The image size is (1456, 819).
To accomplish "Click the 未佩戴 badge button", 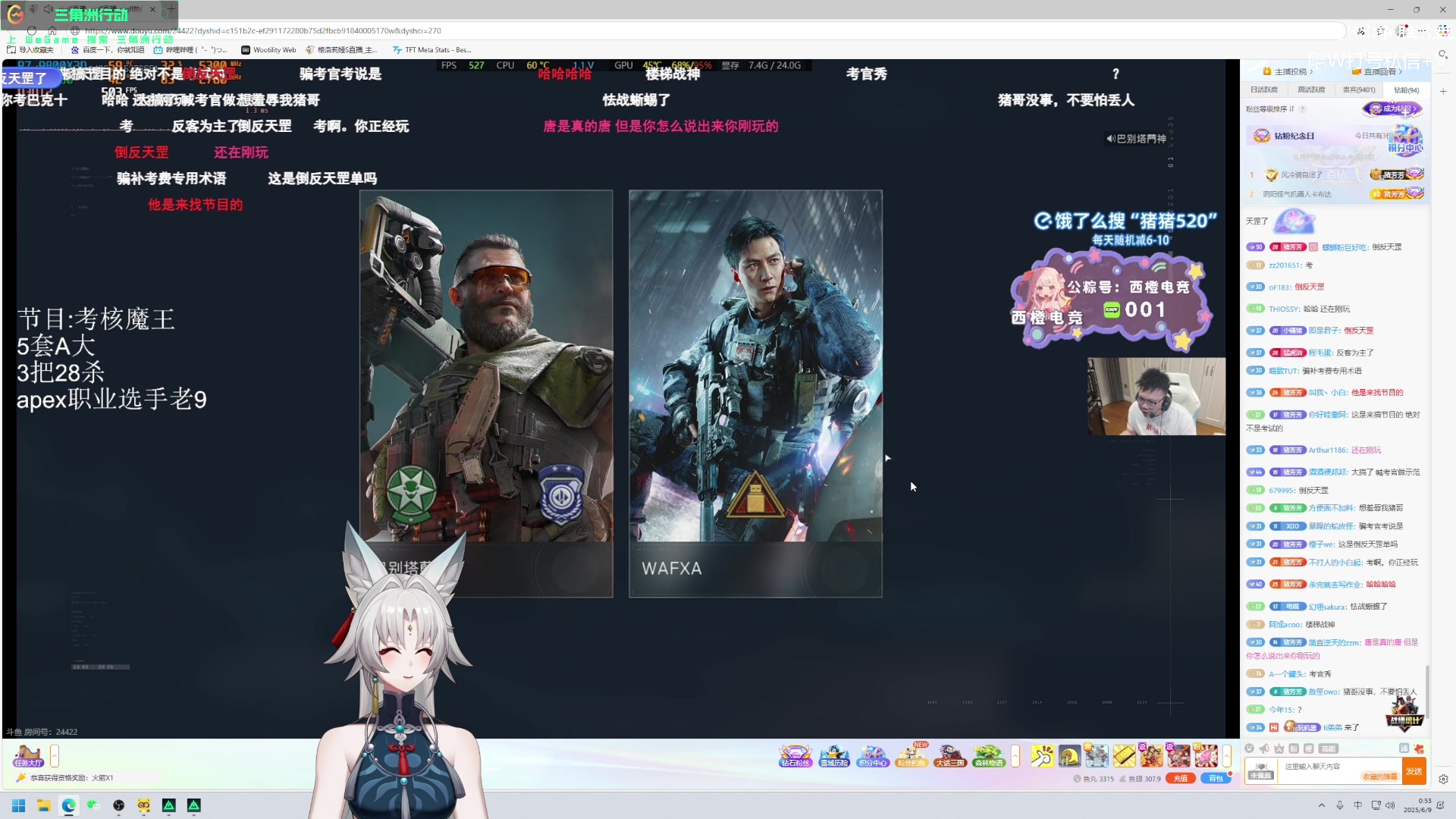I will point(1260,771).
